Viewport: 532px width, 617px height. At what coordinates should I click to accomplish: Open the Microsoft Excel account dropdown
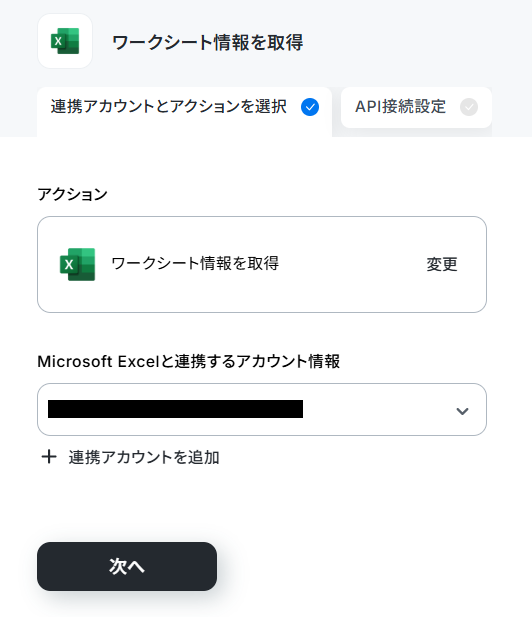click(262, 409)
